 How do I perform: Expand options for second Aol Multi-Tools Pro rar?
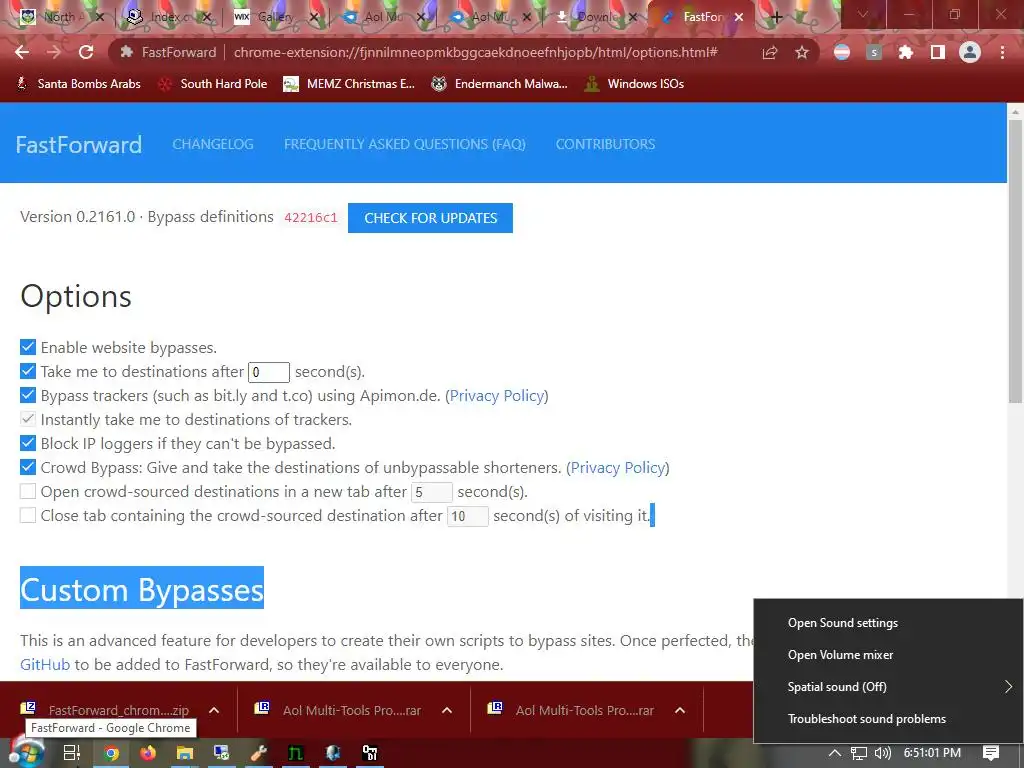point(680,710)
